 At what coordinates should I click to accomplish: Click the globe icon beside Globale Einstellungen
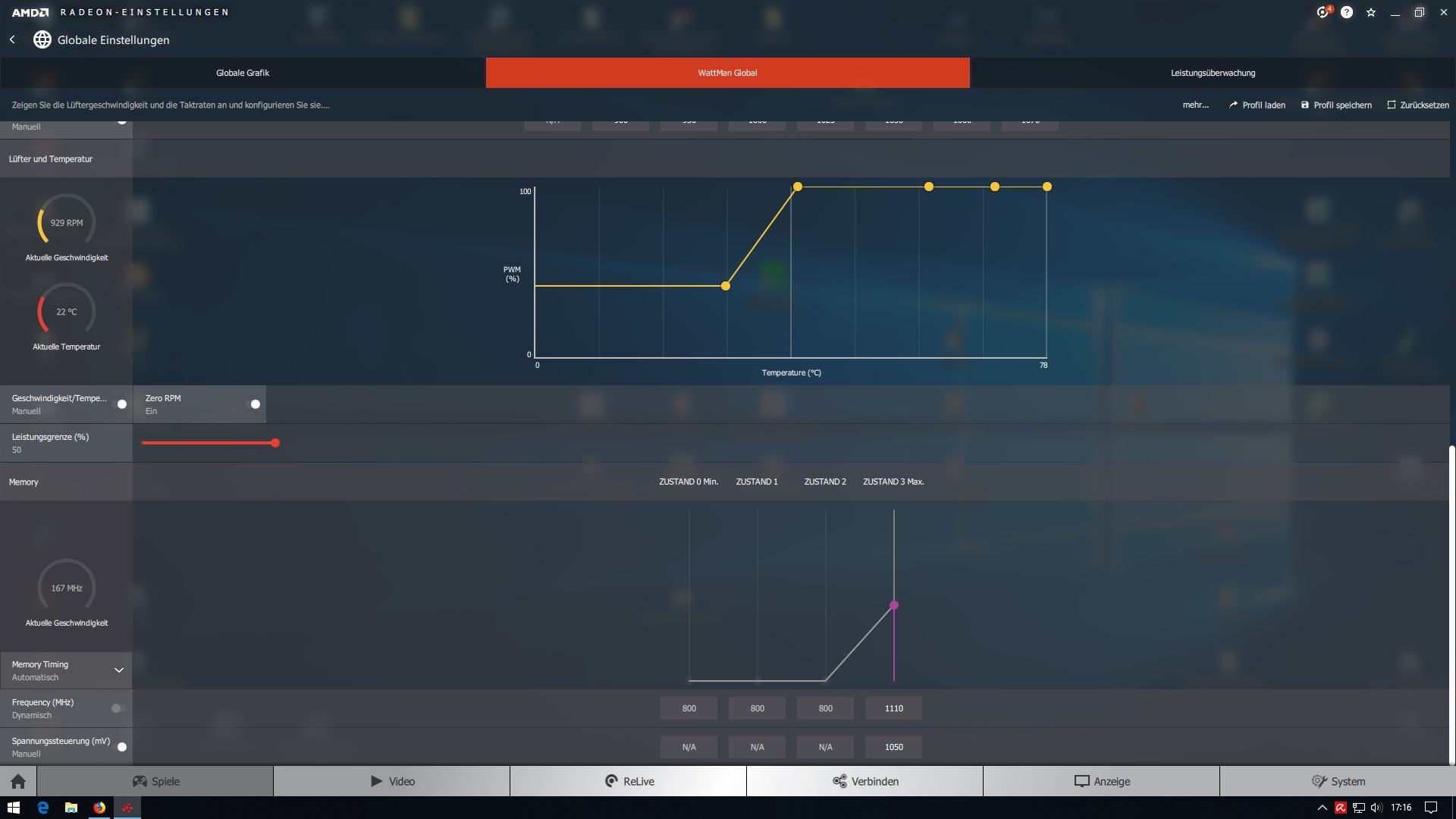(x=42, y=39)
